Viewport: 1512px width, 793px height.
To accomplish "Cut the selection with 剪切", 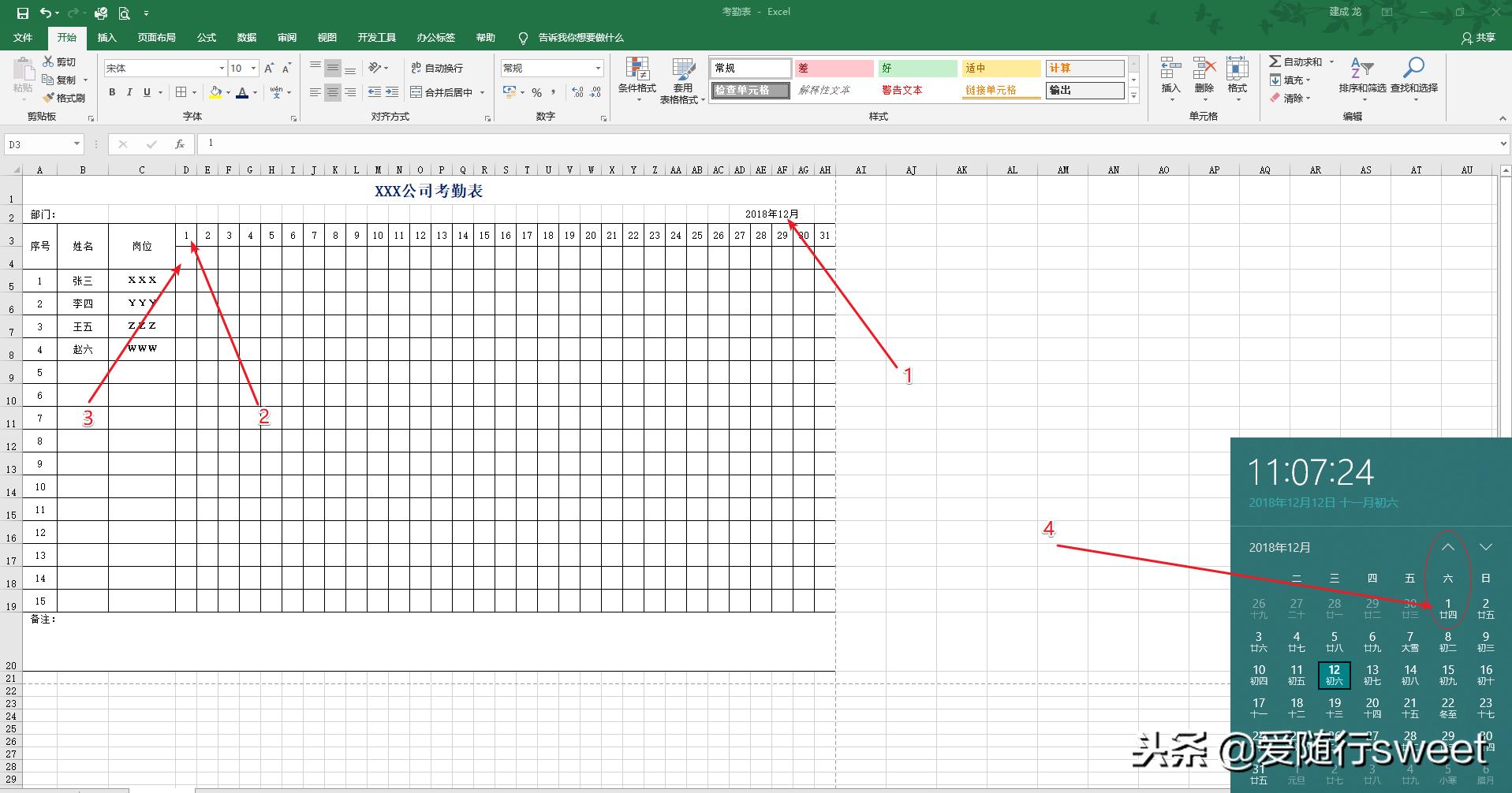I will (60, 61).
